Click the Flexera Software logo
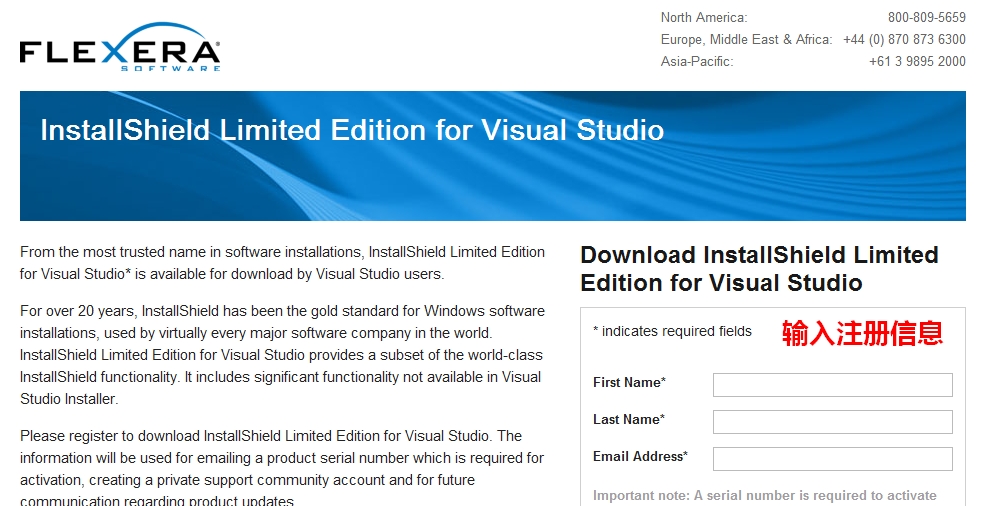Viewport: 992px width, 506px height. pos(120,47)
